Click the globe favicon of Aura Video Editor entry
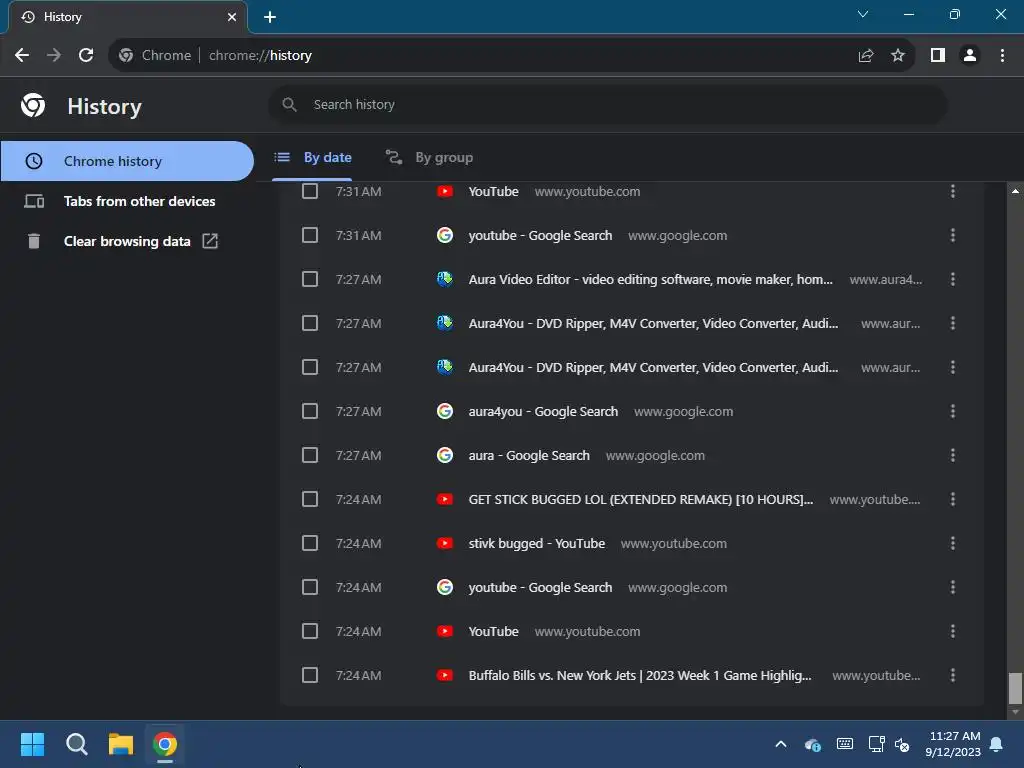 point(445,280)
